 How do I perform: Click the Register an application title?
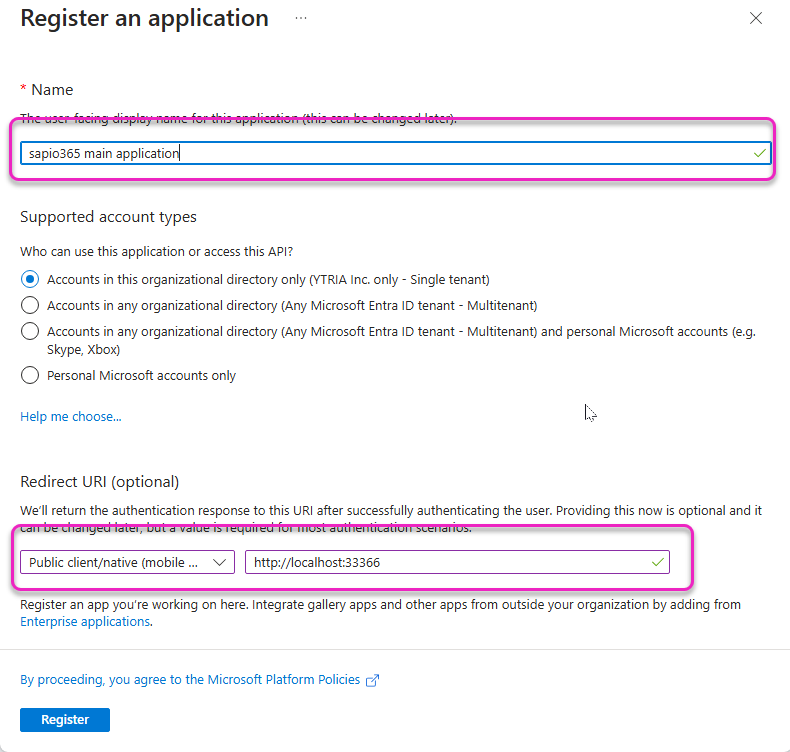[144, 18]
